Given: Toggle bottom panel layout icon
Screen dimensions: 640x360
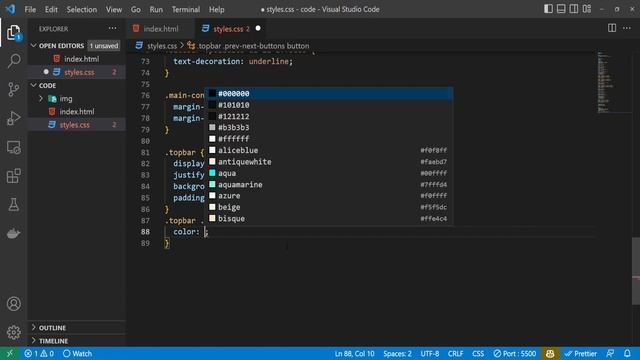Looking at the screenshot, I should [561, 9].
